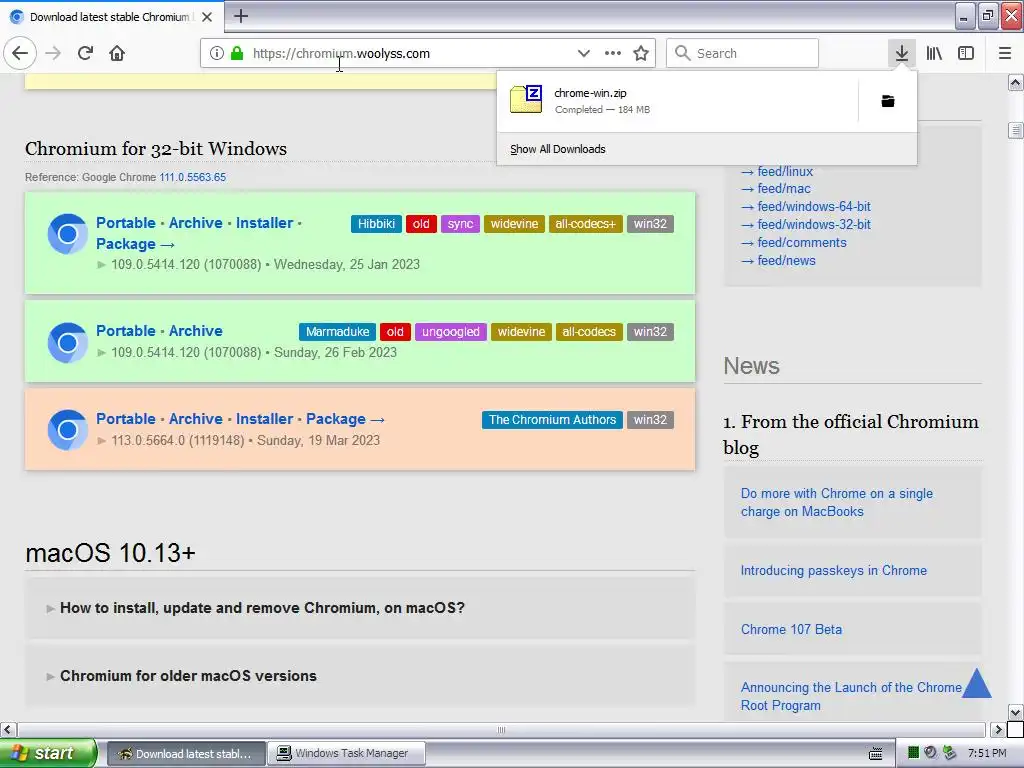Show sidebars toolbar icon
Screen dimensions: 1024x768
[x=966, y=53]
